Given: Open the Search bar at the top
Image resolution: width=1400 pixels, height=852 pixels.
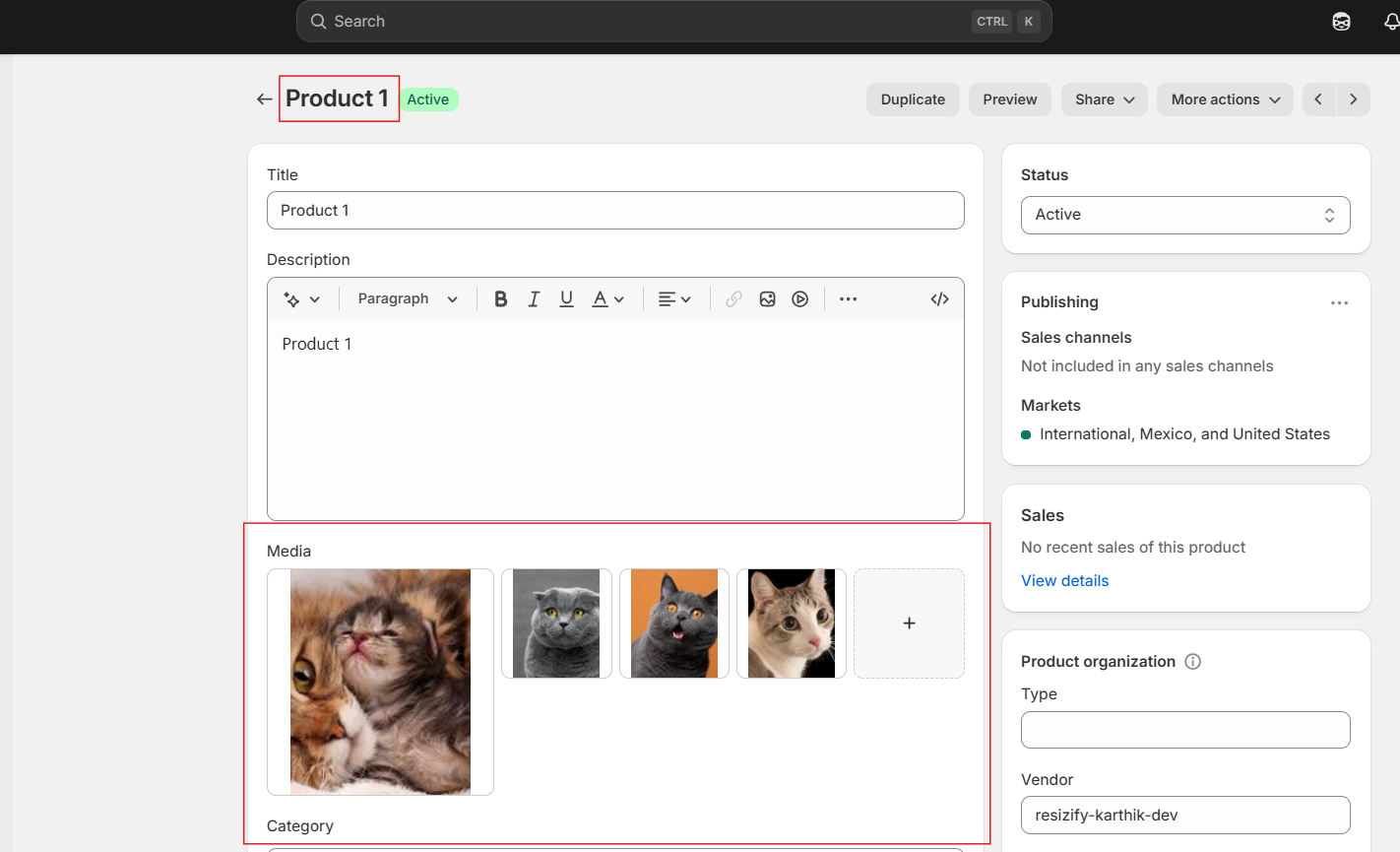Looking at the screenshot, I should pos(673,21).
